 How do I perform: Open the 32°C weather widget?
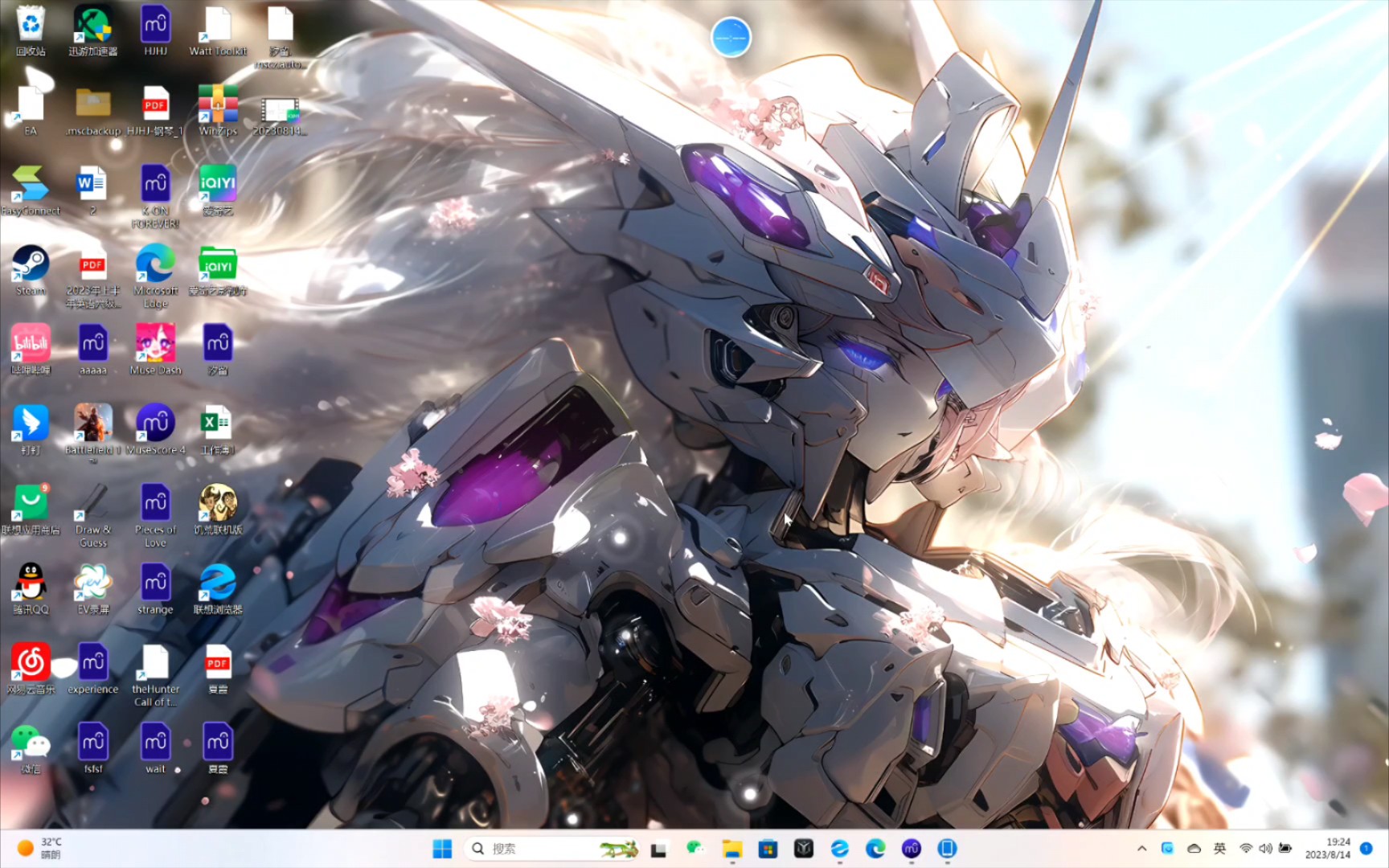tap(40, 849)
